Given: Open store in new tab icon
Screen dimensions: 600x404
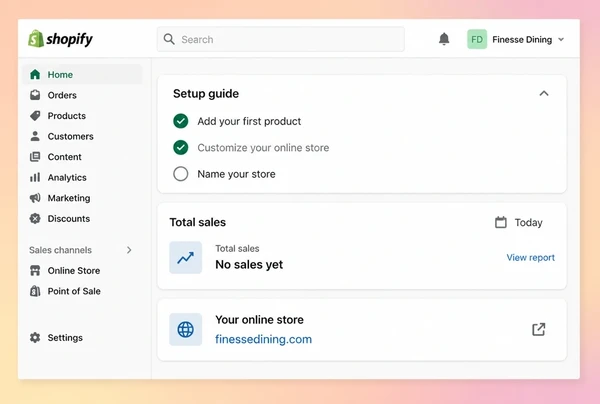Looking at the screenshot, I should point(539,329).
